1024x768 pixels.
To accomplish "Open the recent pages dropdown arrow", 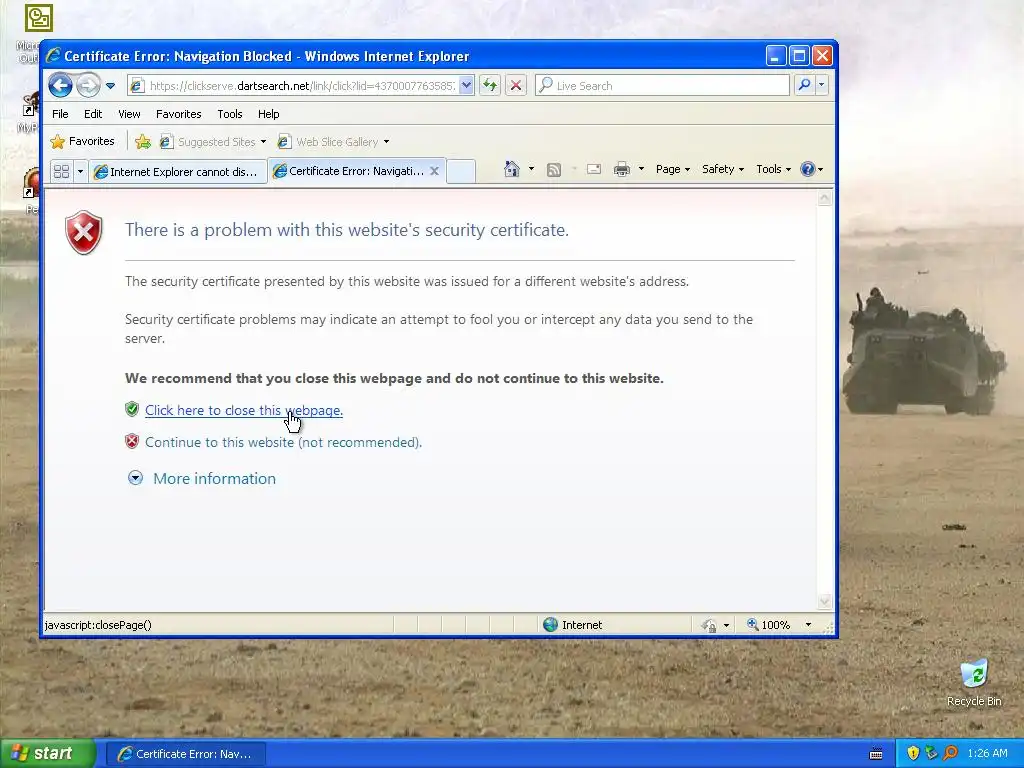I will 110,86.
